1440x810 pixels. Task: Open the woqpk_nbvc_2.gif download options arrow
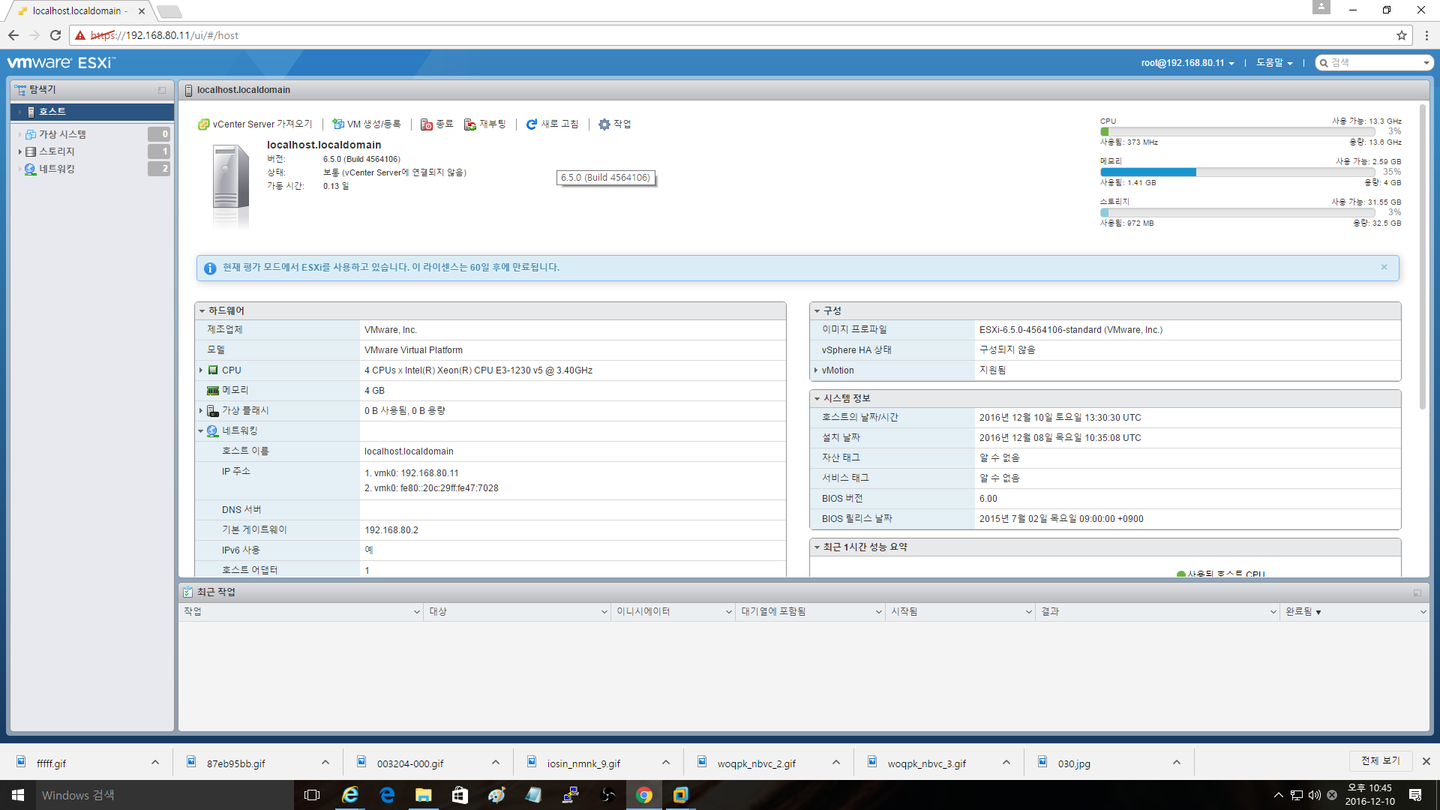point(836,763)
